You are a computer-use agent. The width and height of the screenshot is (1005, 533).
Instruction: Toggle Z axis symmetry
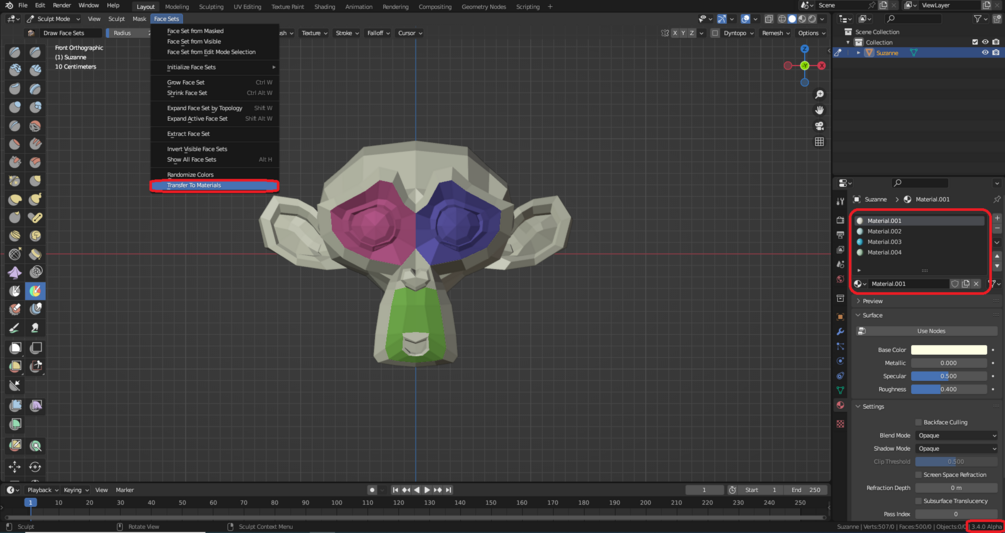coord(692,33)
